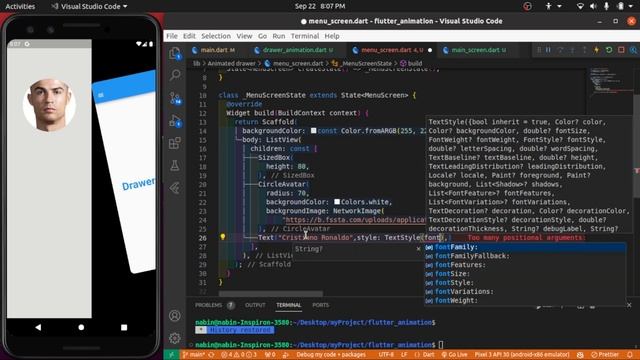Switch to the PORTS panel tab
This screenshot has width=640, height=360.
point(320,305)
